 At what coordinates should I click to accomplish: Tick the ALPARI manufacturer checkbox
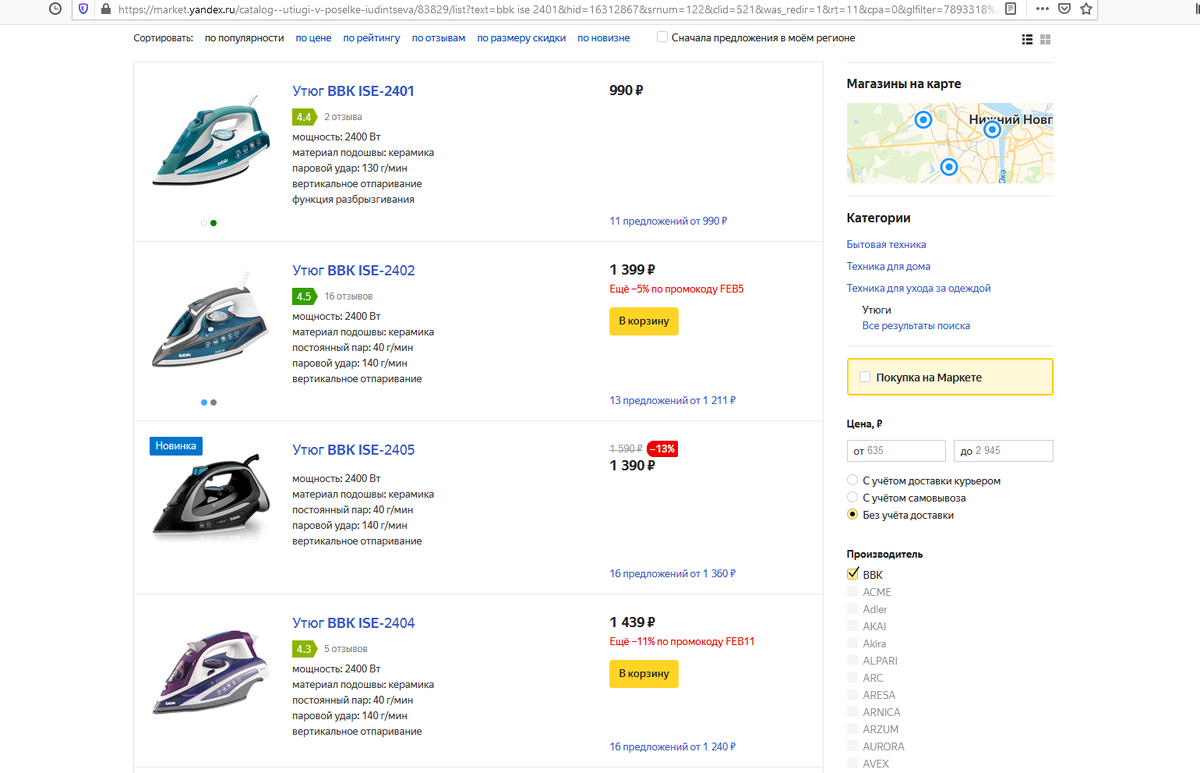click(x=853, y=660)
